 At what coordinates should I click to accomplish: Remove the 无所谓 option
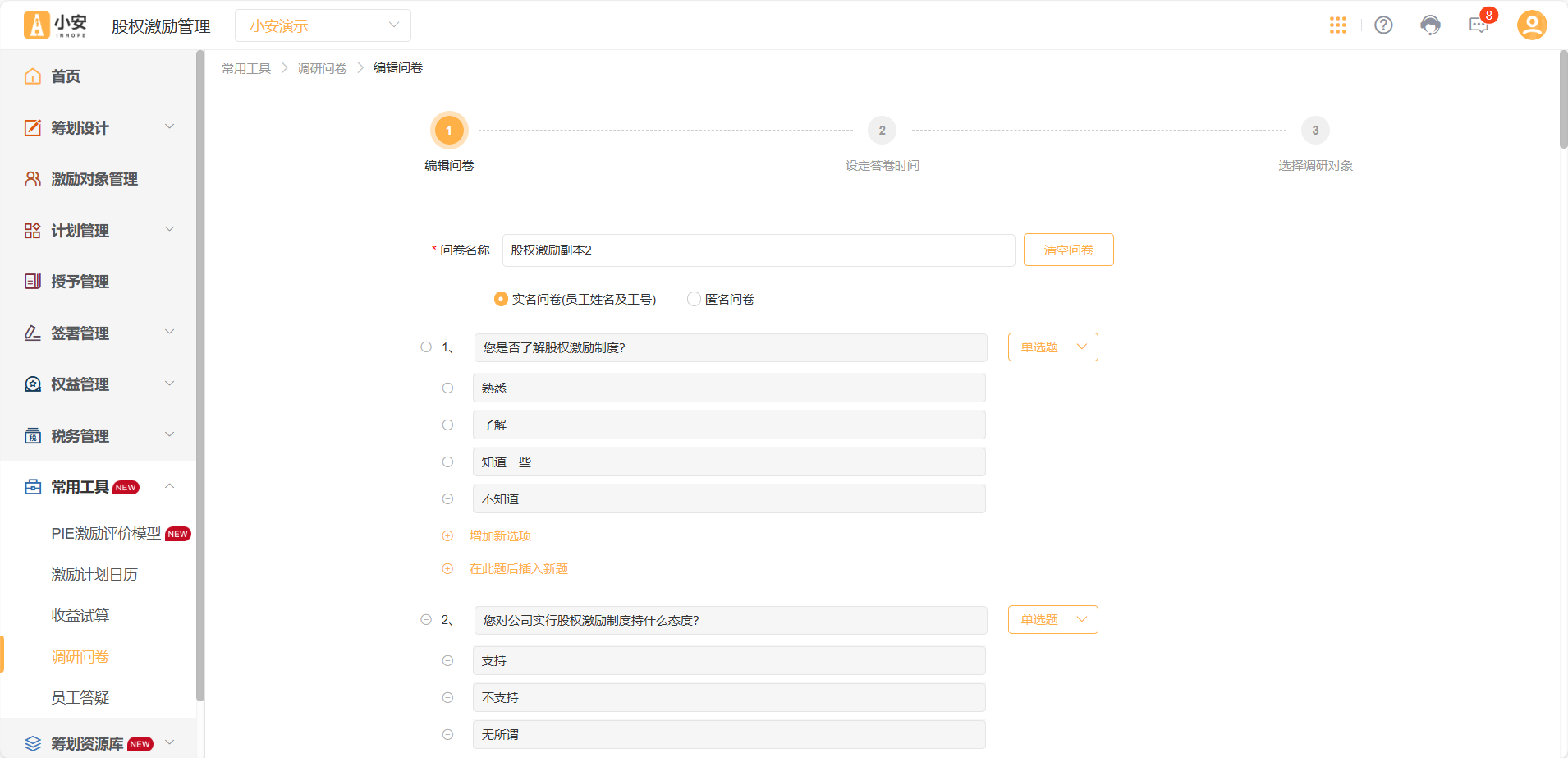point(447,734)
